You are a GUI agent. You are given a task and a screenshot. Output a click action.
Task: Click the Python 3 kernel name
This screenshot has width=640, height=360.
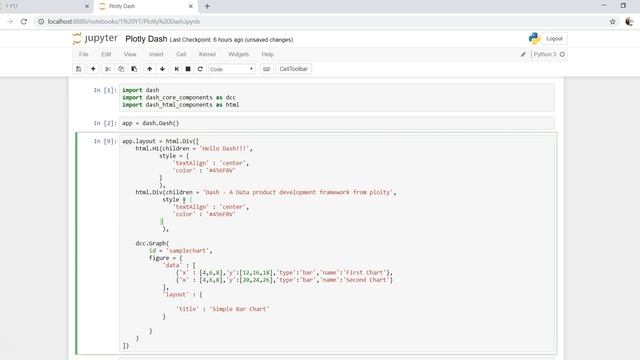click(x=545, y=54)
